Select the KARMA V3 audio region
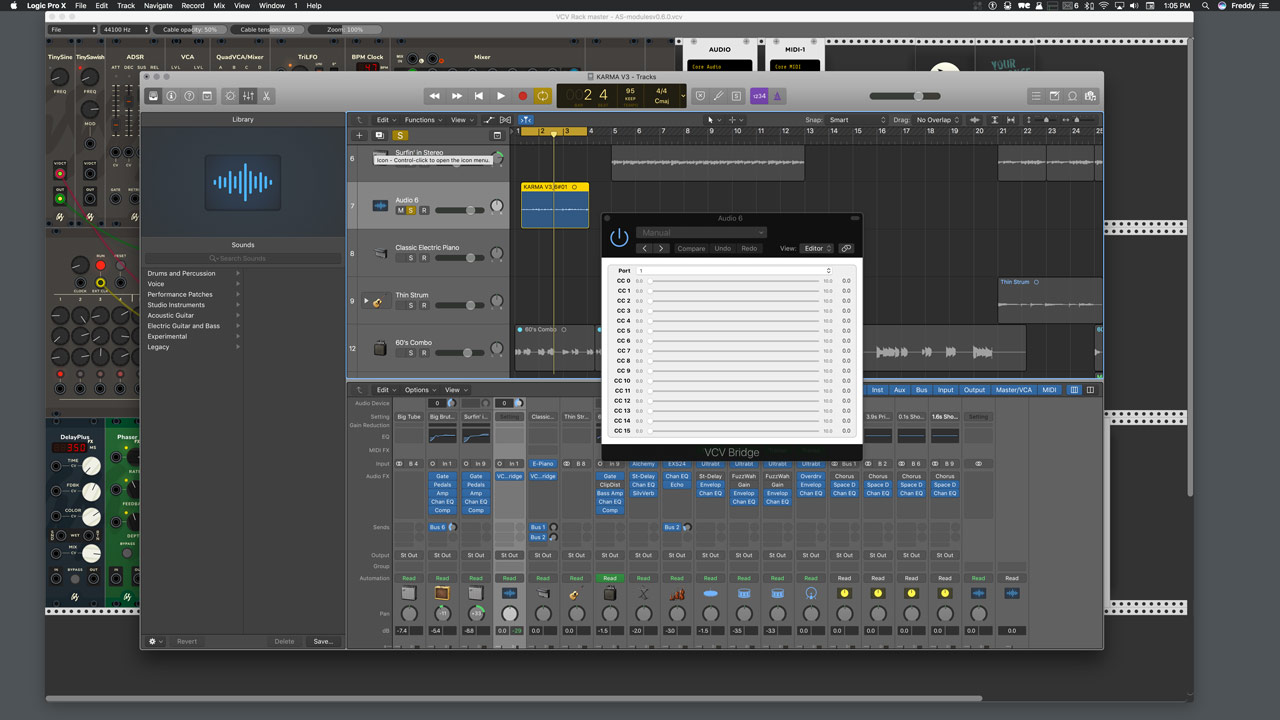The width and height of the screenshot is (1280, 720). 555,204
